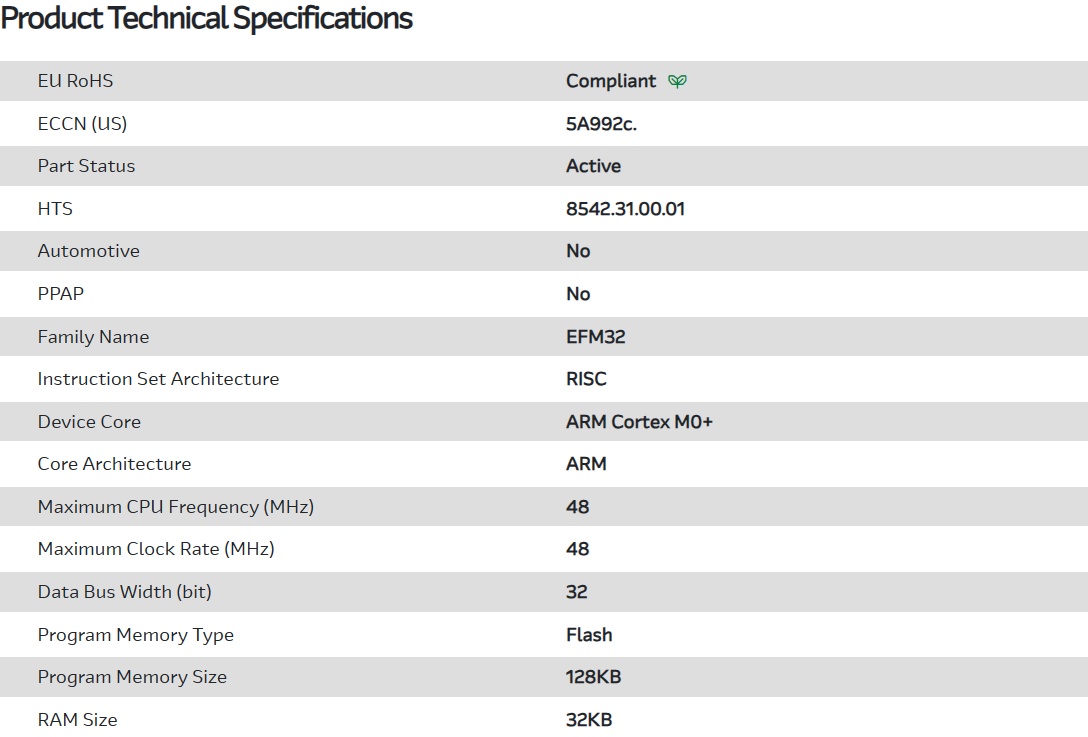Click the Core Architecture label
Viewport: 1088px width, 737px height.
pos(114,464)
